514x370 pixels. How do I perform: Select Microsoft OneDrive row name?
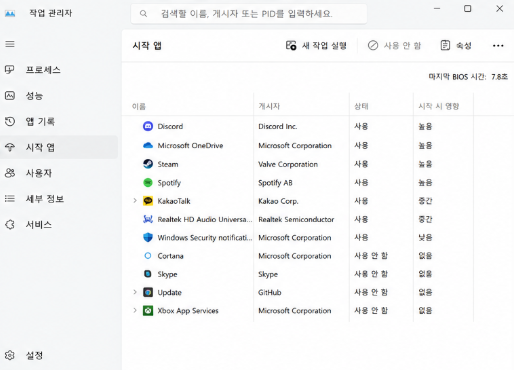tap(190, 145)
